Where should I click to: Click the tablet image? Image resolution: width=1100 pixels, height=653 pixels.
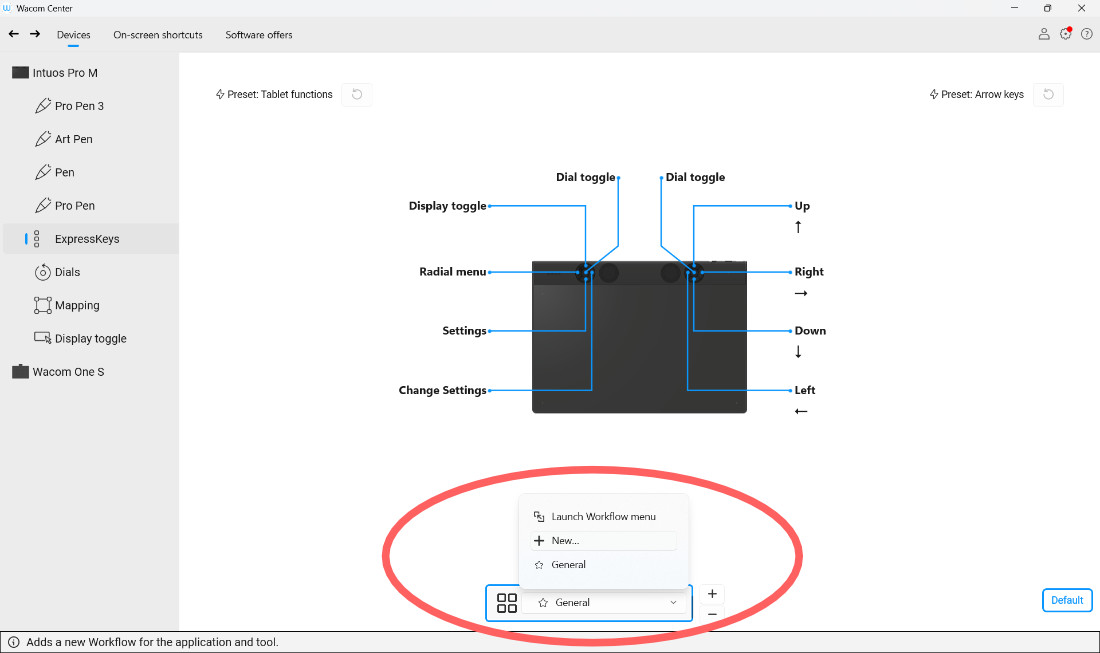[639, 337]
